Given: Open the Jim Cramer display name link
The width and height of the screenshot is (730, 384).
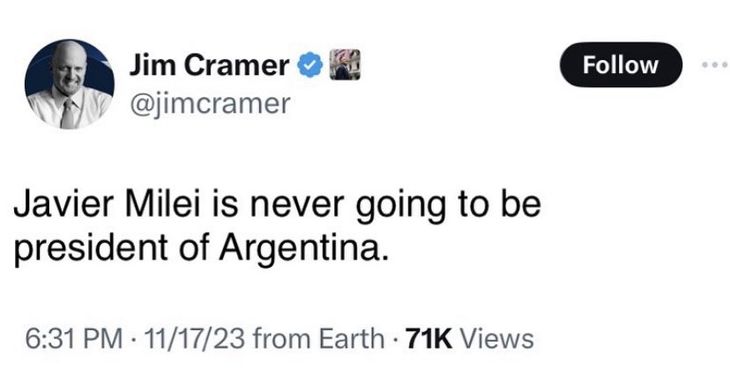Looking at the screenshot, I should click(209, 65).
